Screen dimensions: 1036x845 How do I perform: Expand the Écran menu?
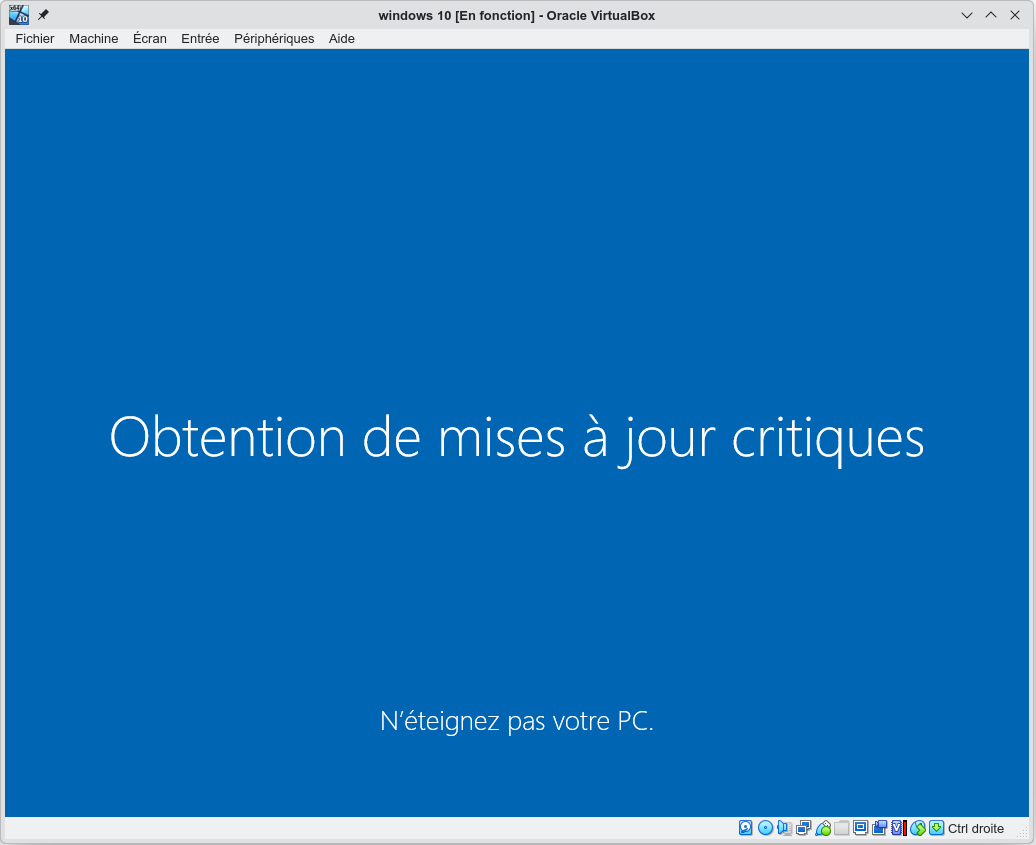pyautogui.click(x=150, y=39)
